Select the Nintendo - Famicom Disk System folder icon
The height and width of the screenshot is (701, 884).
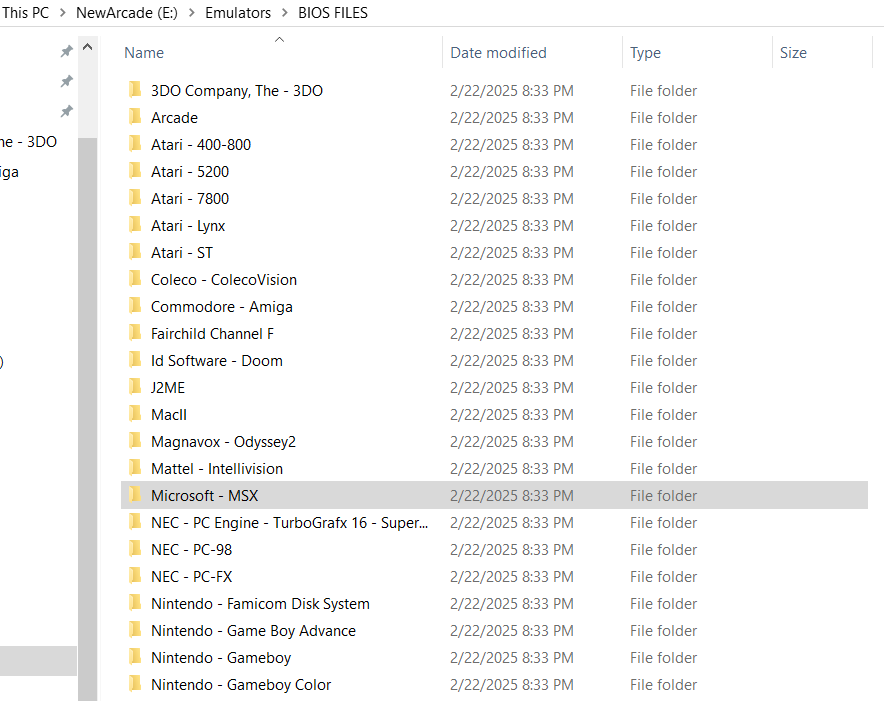click(x=135, y=604)
